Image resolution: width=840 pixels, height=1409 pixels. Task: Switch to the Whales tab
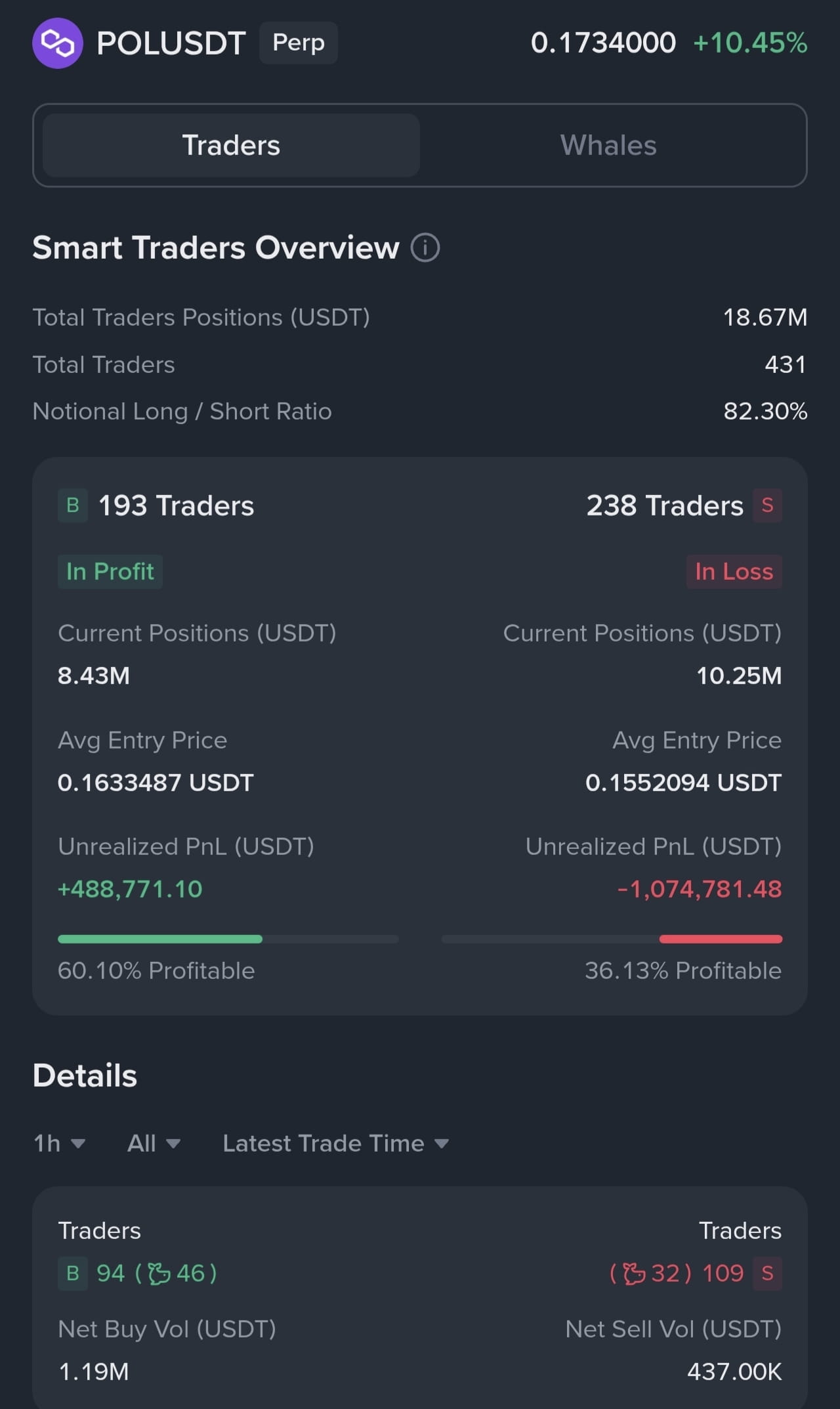click(608, 145)
